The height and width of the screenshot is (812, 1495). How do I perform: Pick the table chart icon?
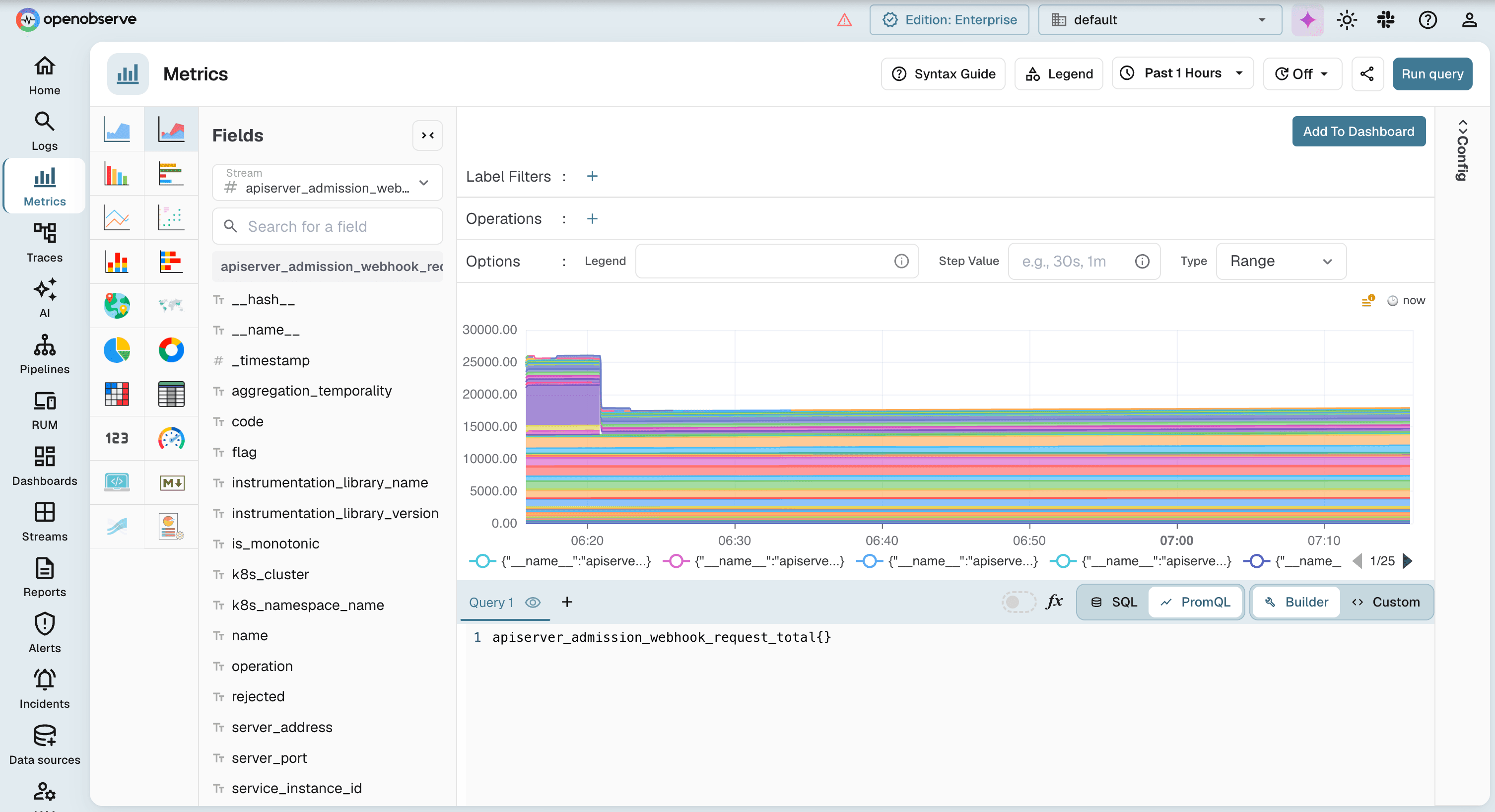click(171, 394)
